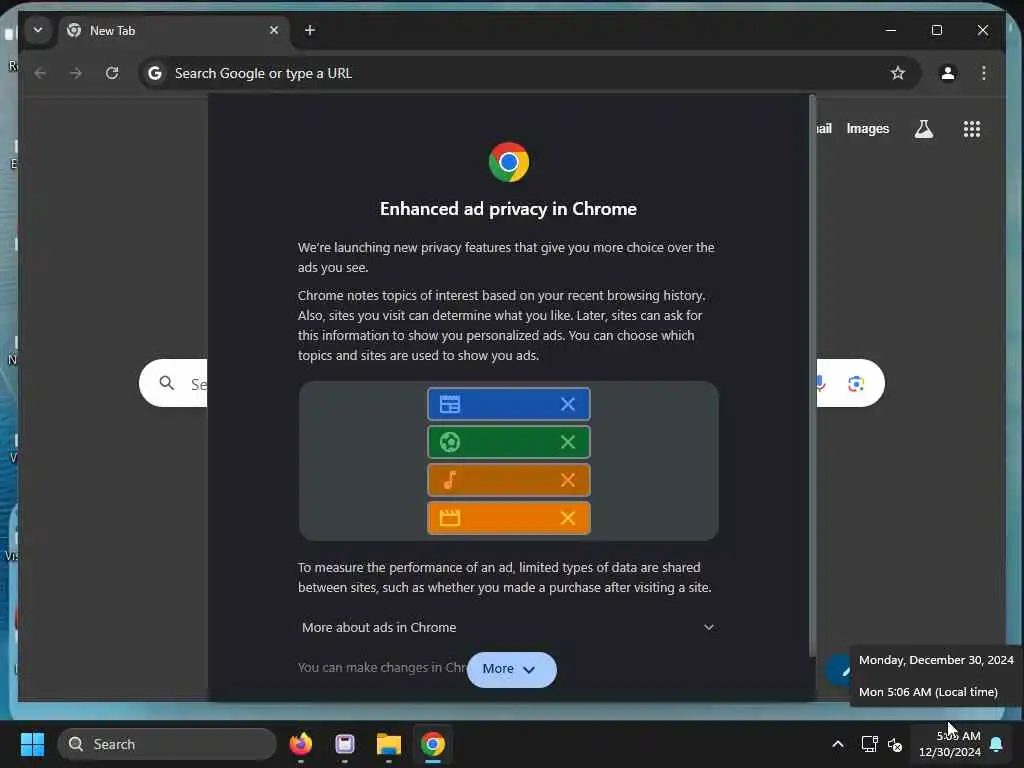Open the Chrome three-dot menu

coord(984,73)
